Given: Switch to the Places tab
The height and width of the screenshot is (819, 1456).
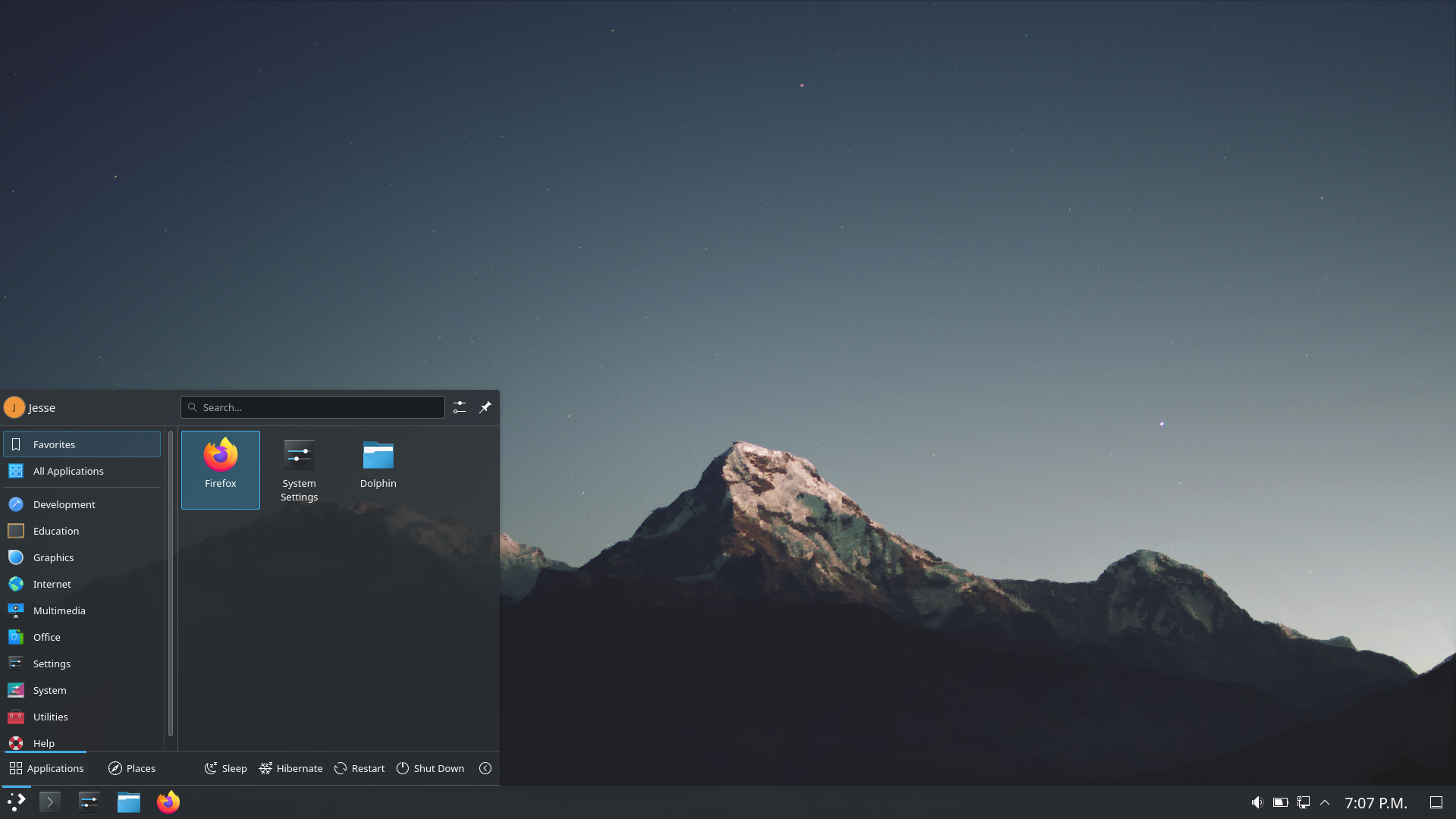Looking at the screenshot, I should pyautogui.click(x=132, y=768).
